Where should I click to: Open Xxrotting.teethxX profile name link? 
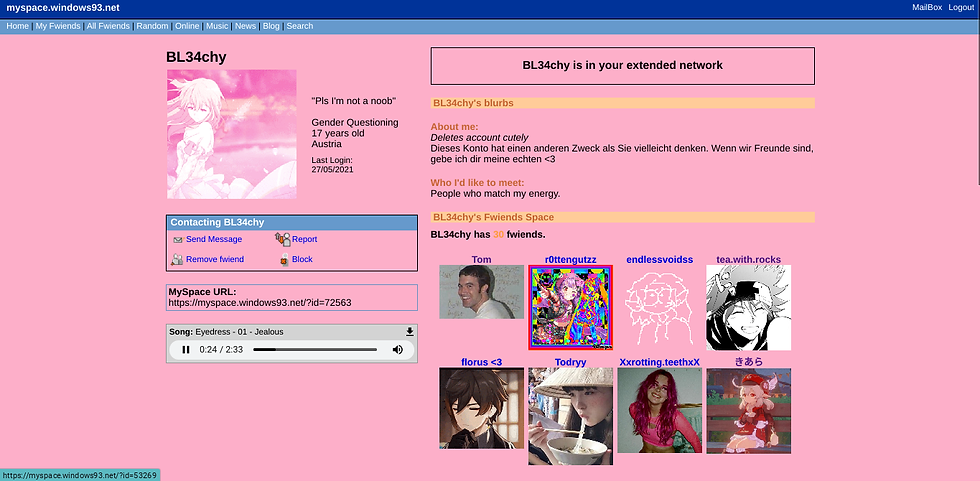[x=659, y=362]
